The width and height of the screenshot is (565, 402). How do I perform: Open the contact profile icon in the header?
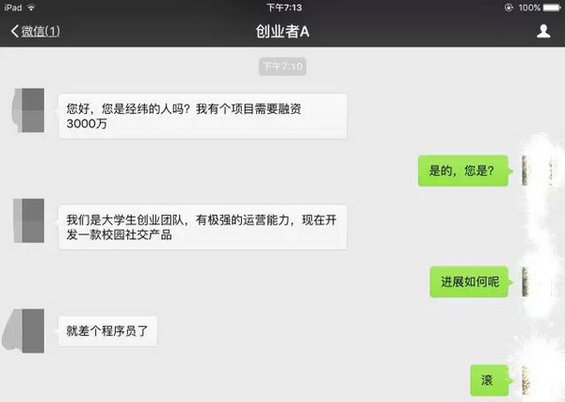coord(543,31)
